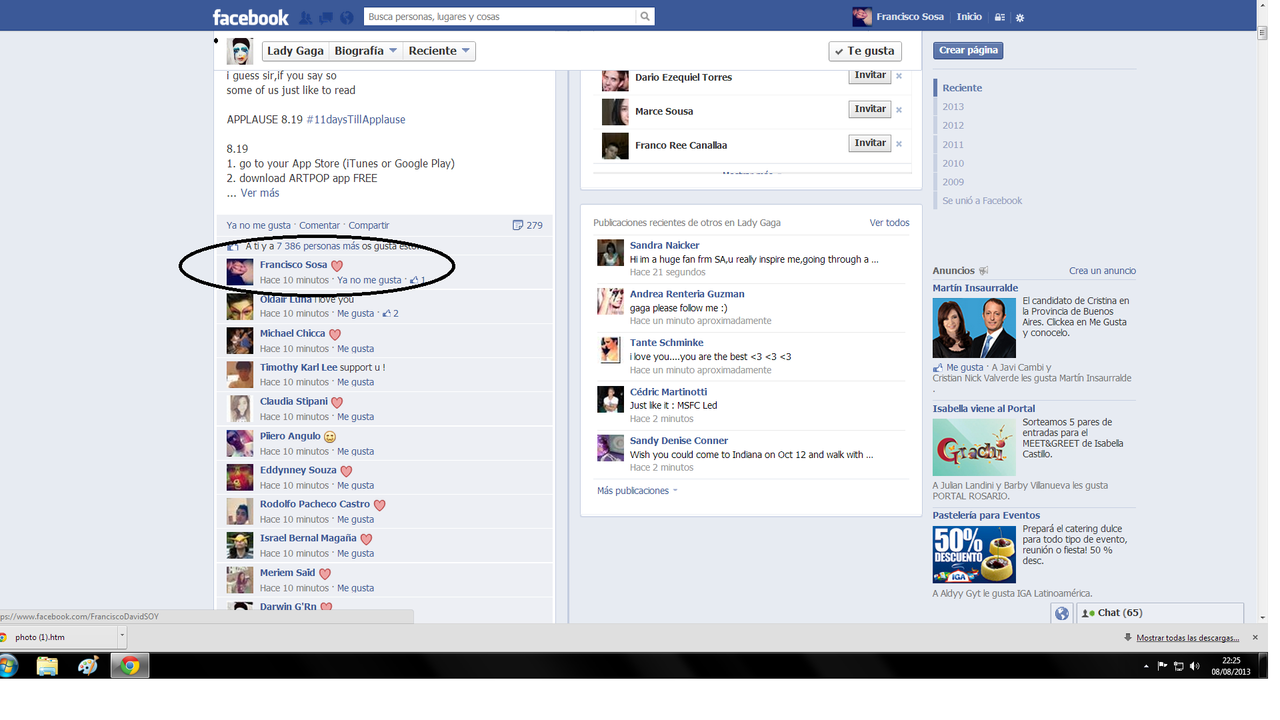Jump to 2012 in the timeline
Image resolution: width=1280 pixels, height=720 pixels.
tap(953, 126)
